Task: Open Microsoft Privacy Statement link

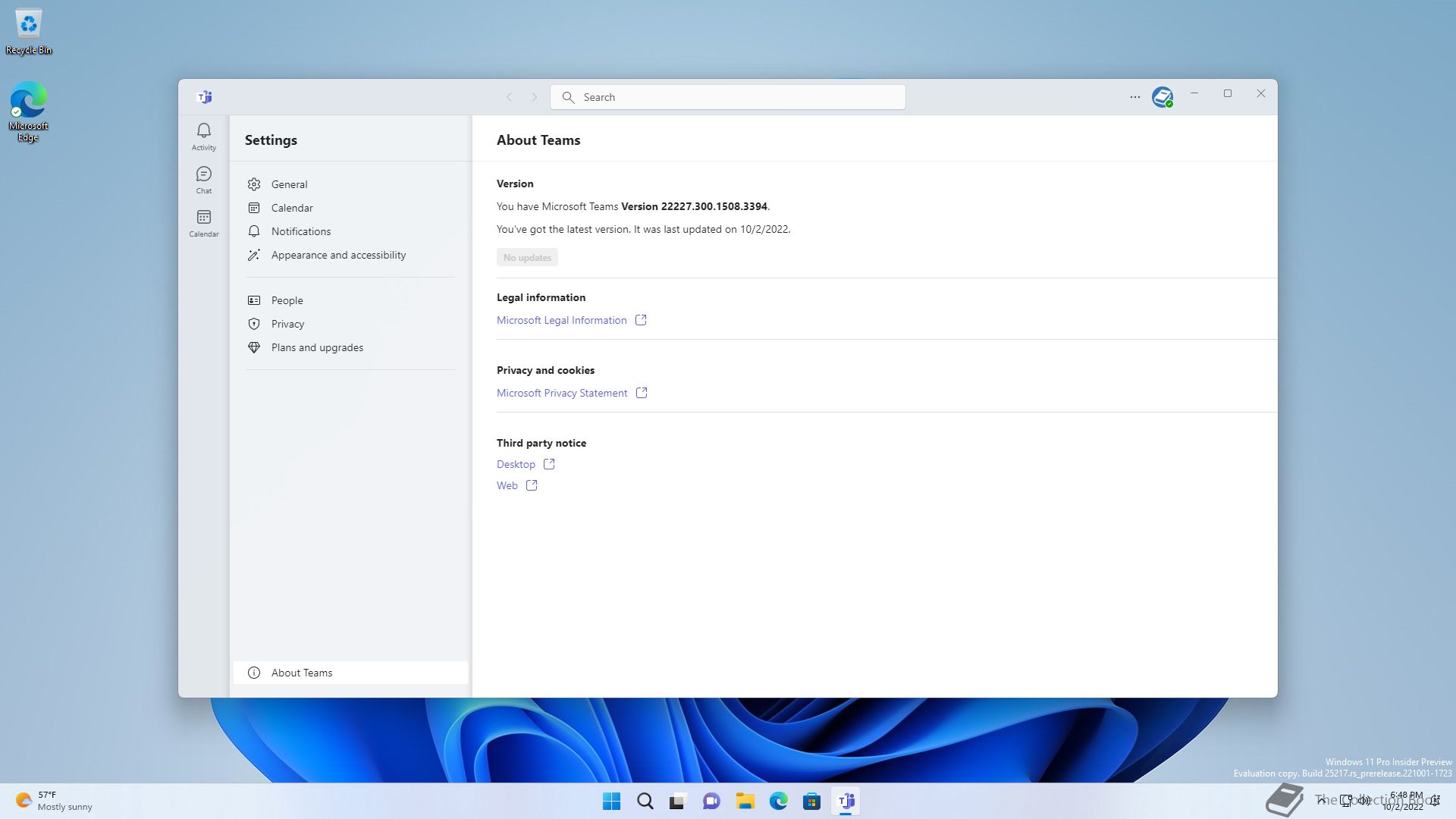Action: pos(562,393)
